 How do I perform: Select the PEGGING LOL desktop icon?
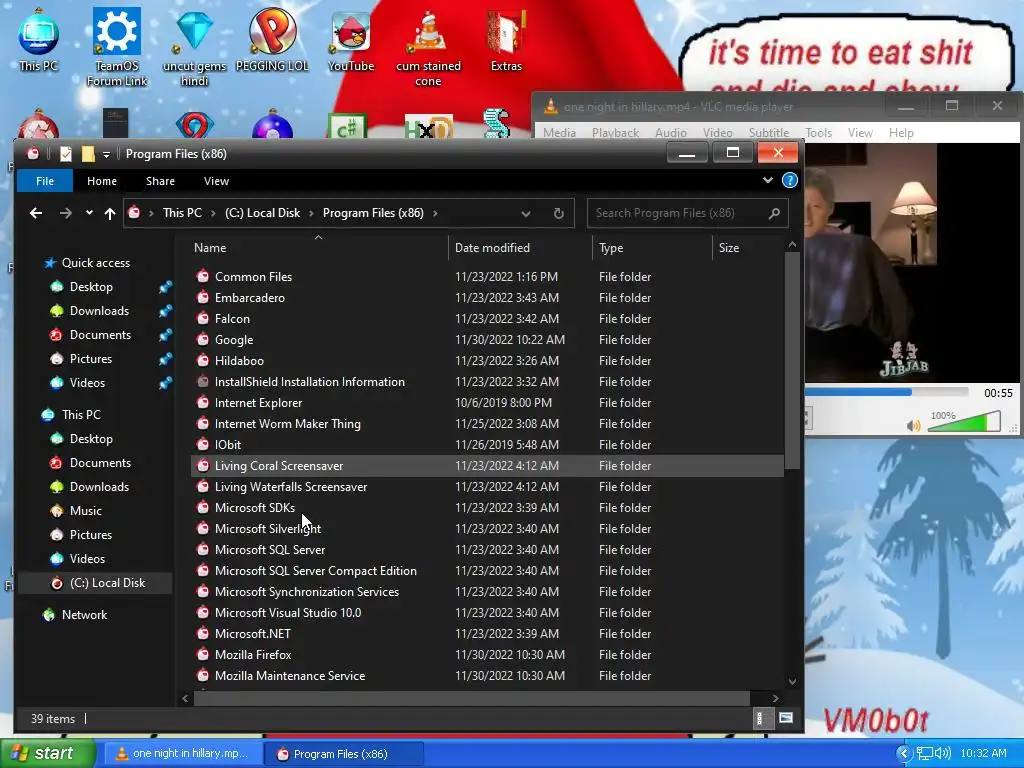pyautogui.click(x=272, y=40)
